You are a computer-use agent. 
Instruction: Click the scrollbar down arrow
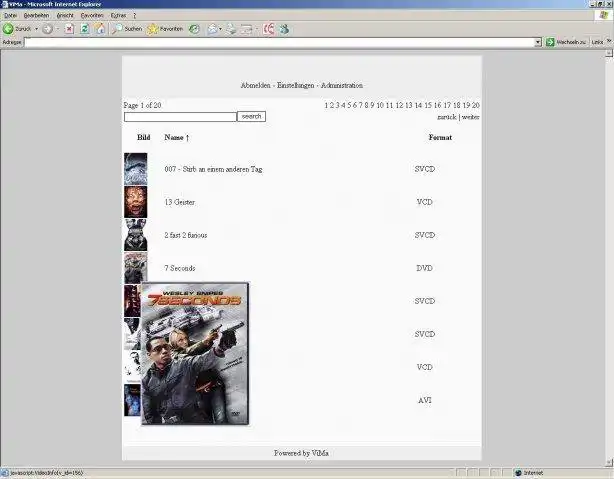(x=610, y=463)
